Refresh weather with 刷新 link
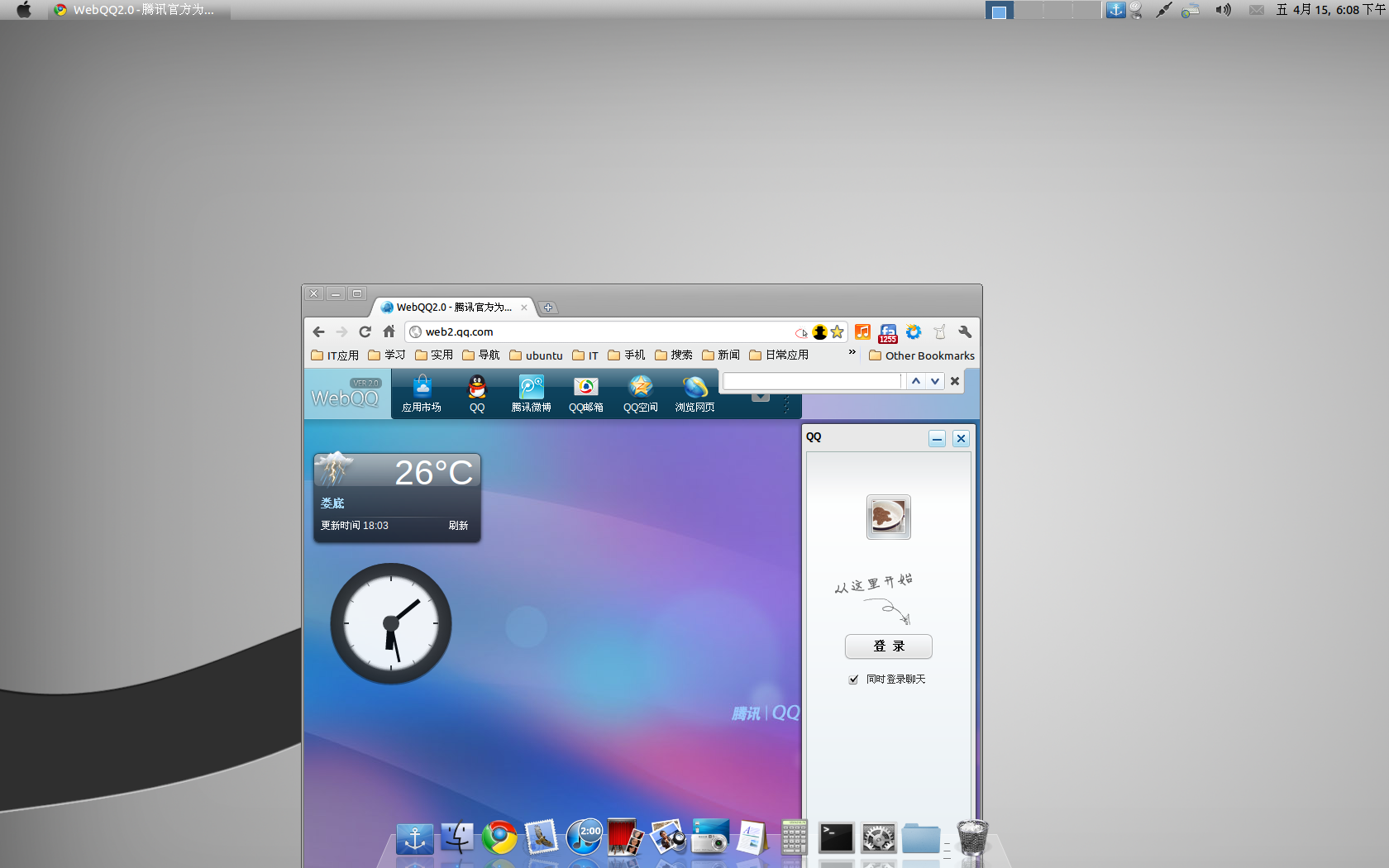 [x=458, y=526]
